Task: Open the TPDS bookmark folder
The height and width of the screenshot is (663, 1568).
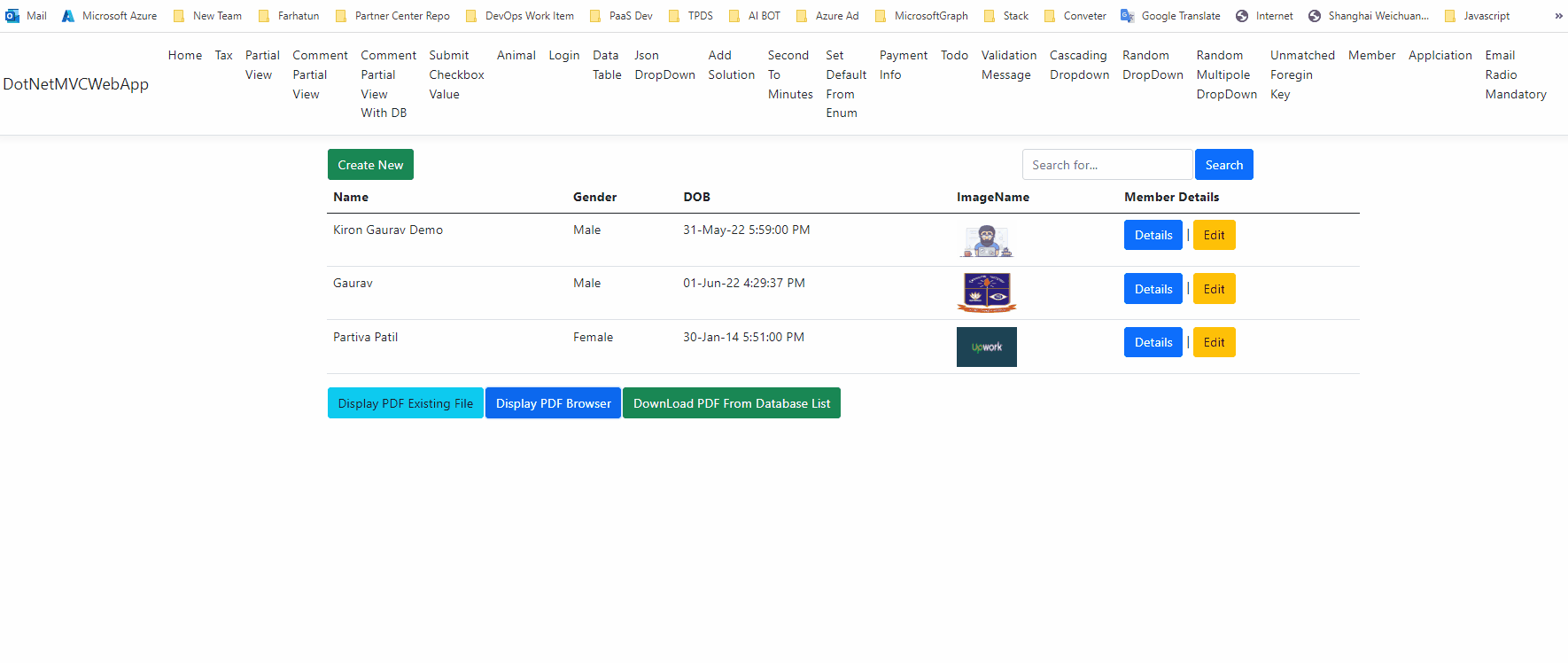Action: [x=690, y=16]
